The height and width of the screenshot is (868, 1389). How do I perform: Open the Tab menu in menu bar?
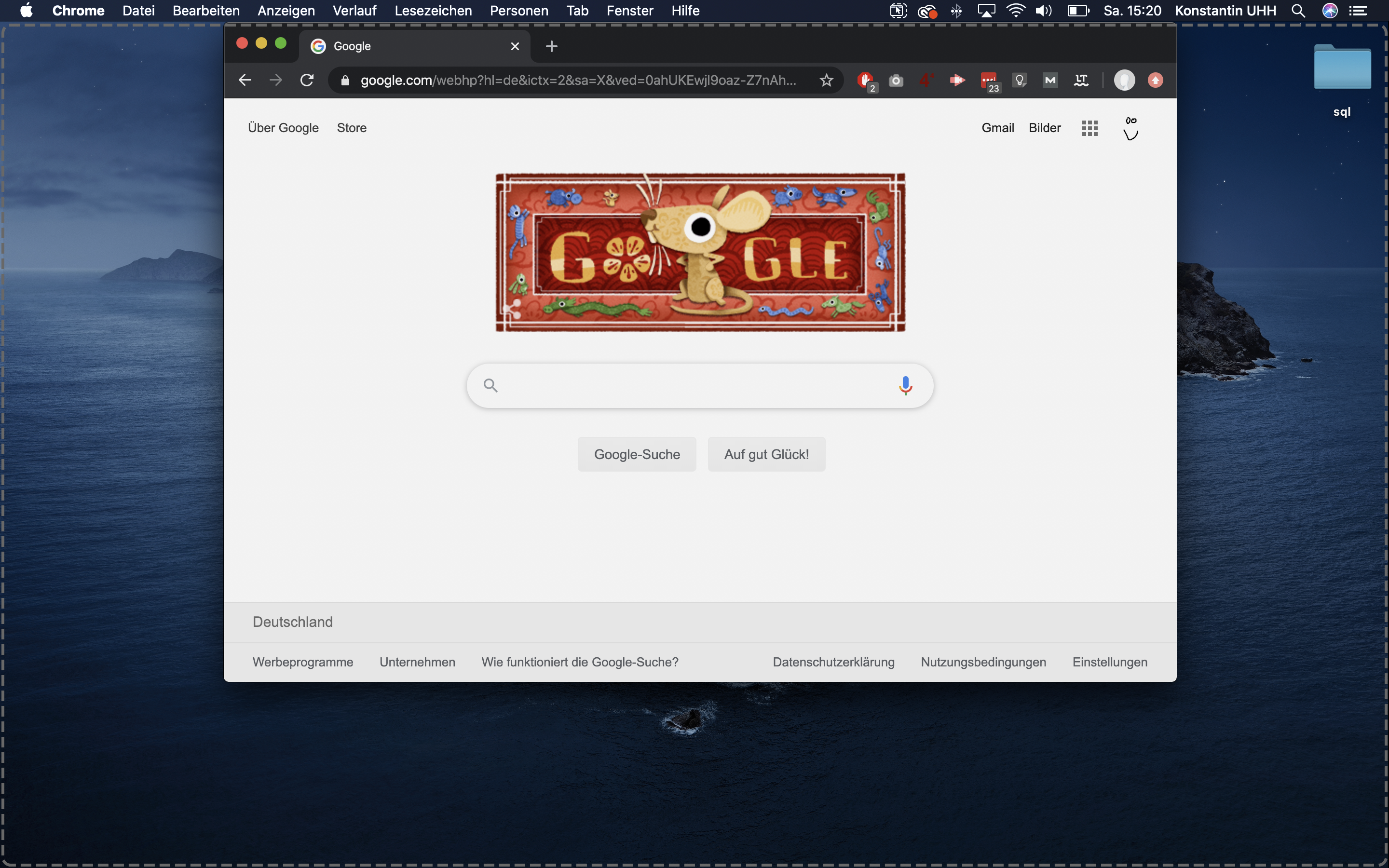coord(577,11)
